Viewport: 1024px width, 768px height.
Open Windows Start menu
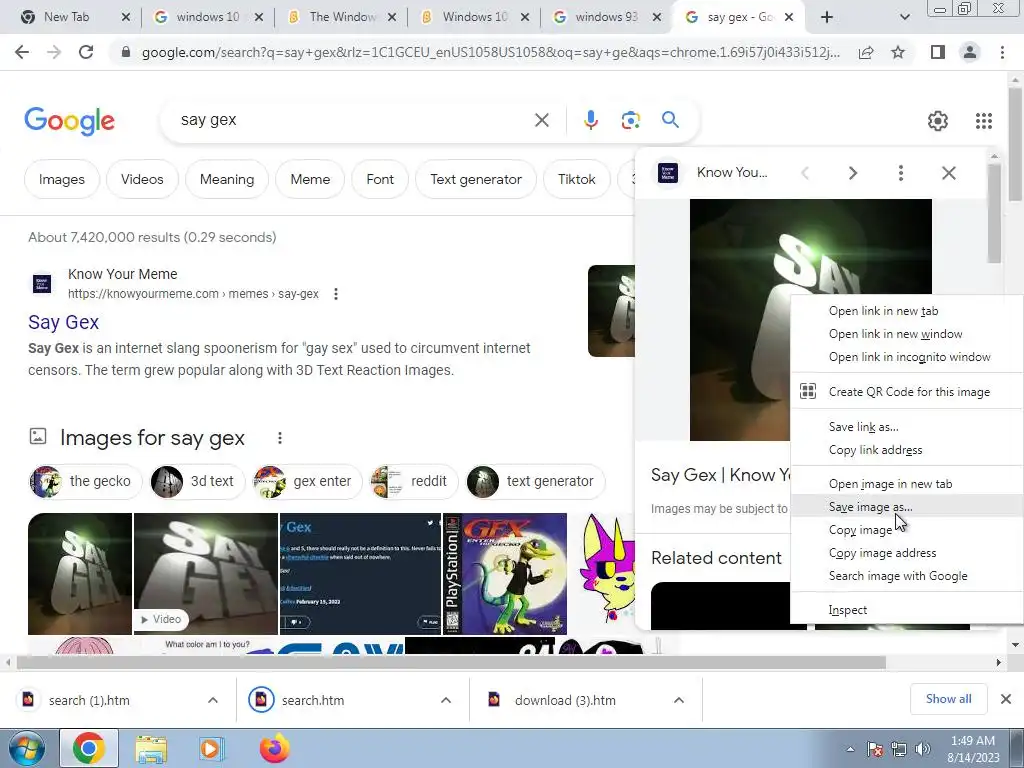[x=26, y=749]
